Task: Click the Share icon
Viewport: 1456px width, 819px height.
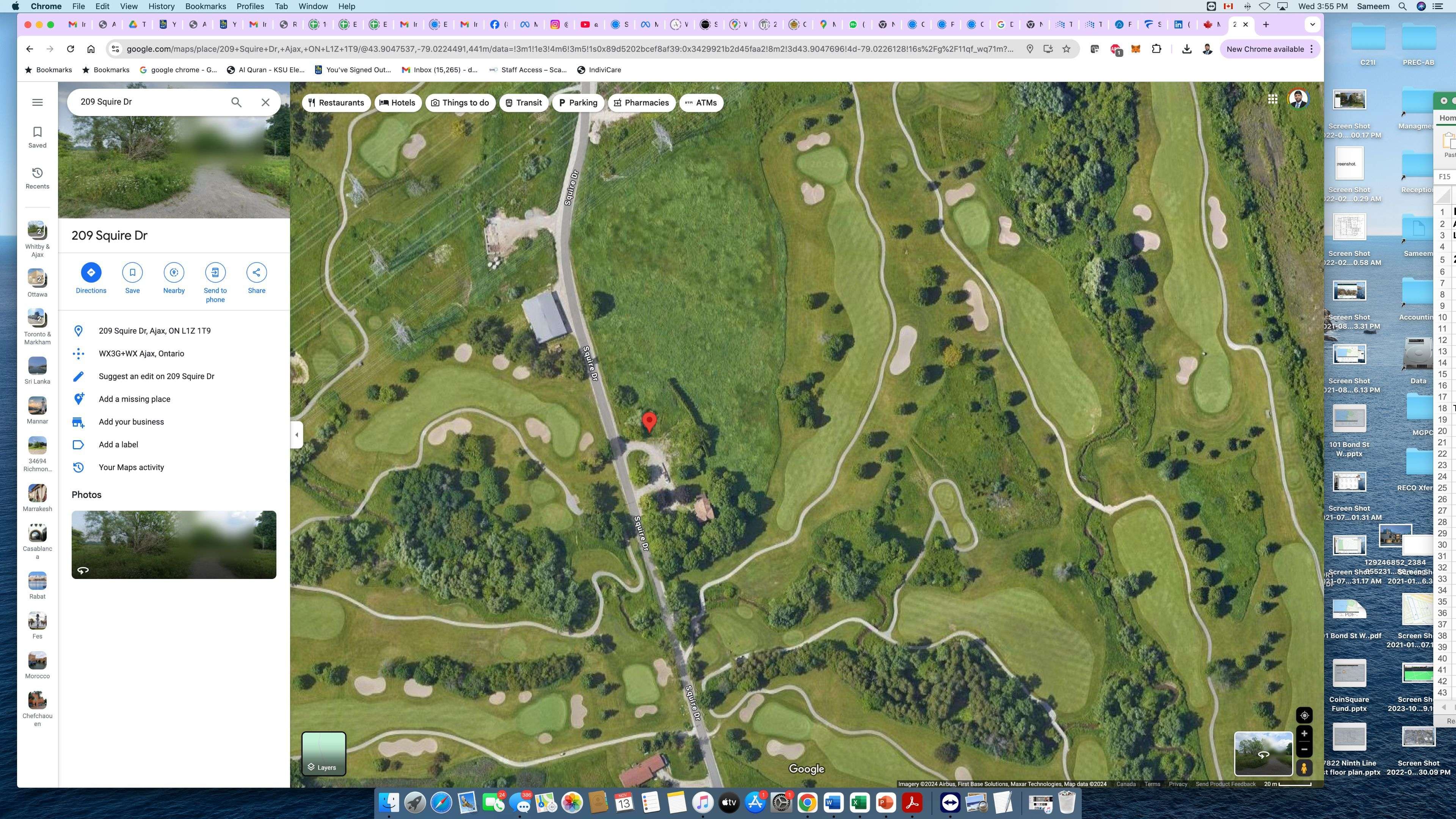Action: click(256, 273)
